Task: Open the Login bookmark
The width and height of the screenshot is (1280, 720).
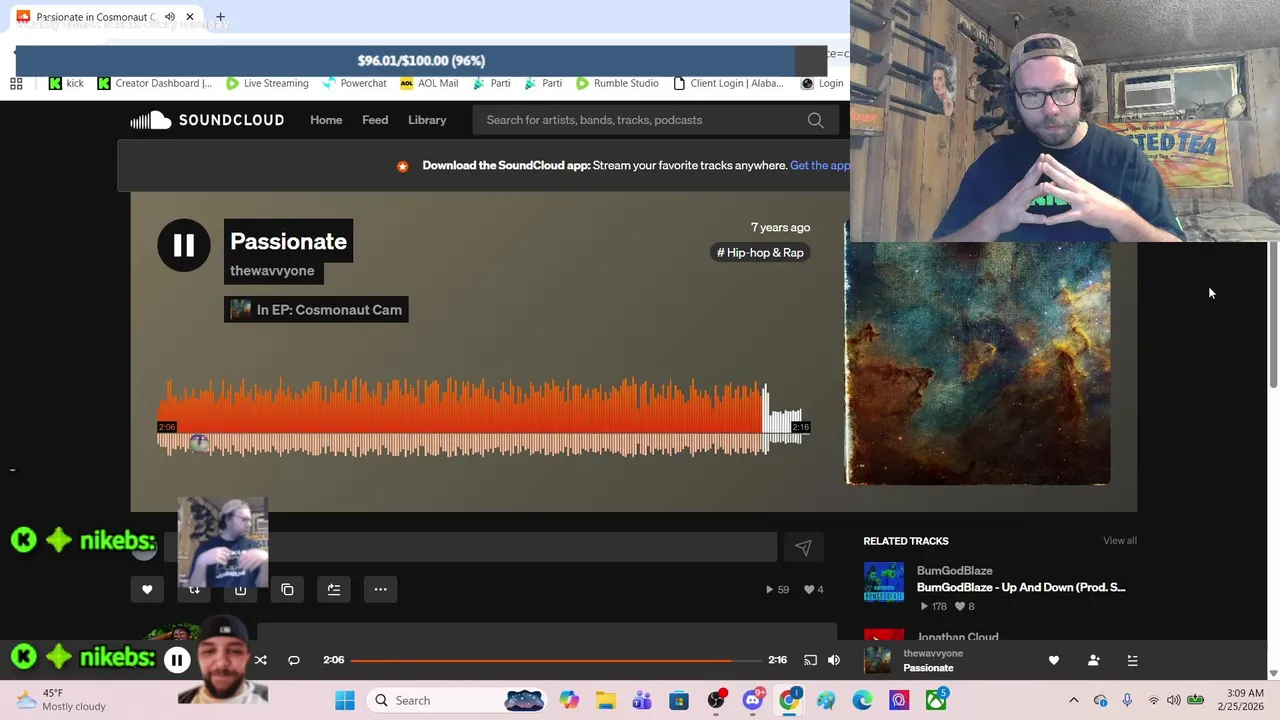Action: (822, 83)
